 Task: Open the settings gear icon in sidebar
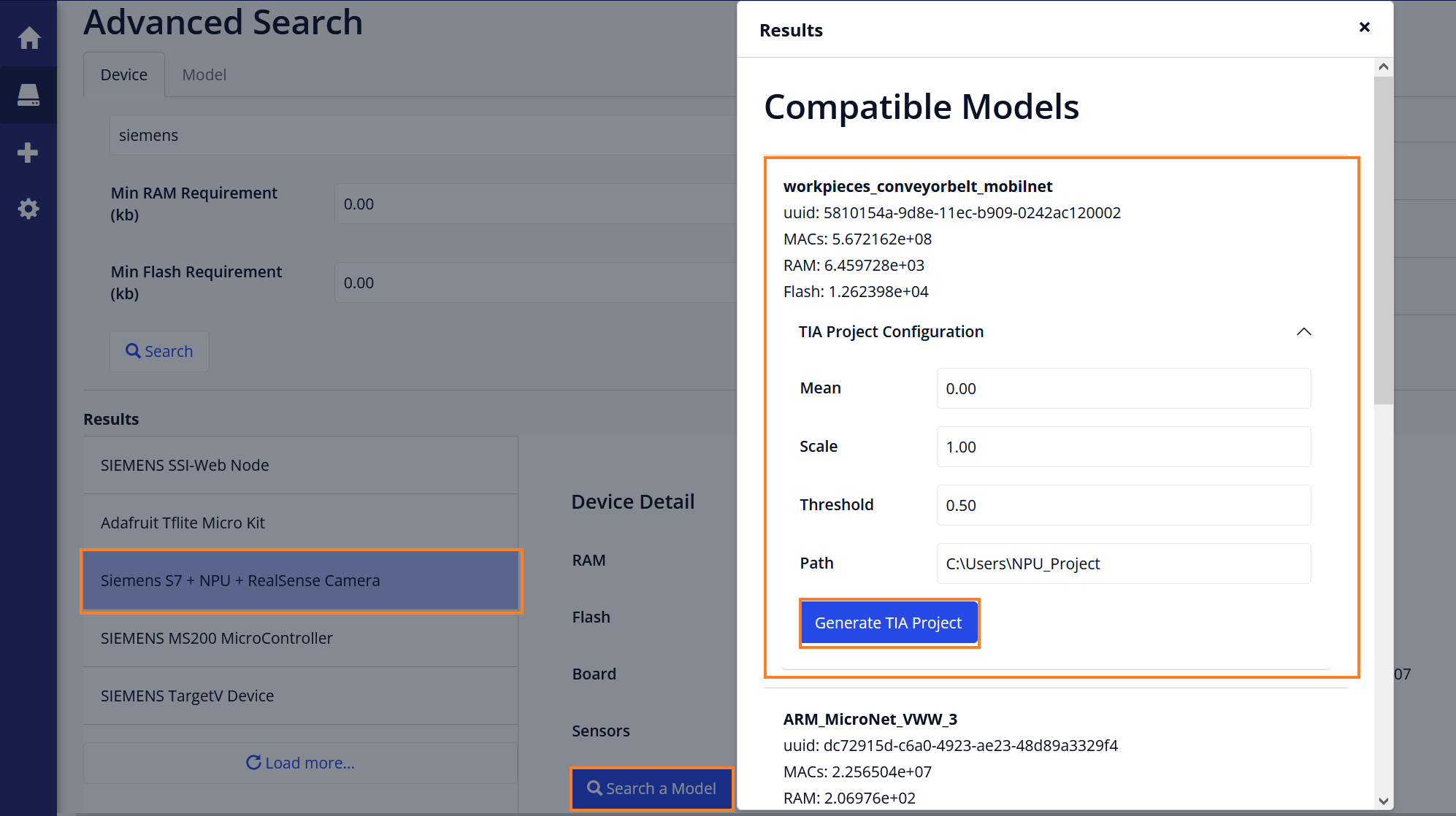pyautogui.click(x=28, y=209)
